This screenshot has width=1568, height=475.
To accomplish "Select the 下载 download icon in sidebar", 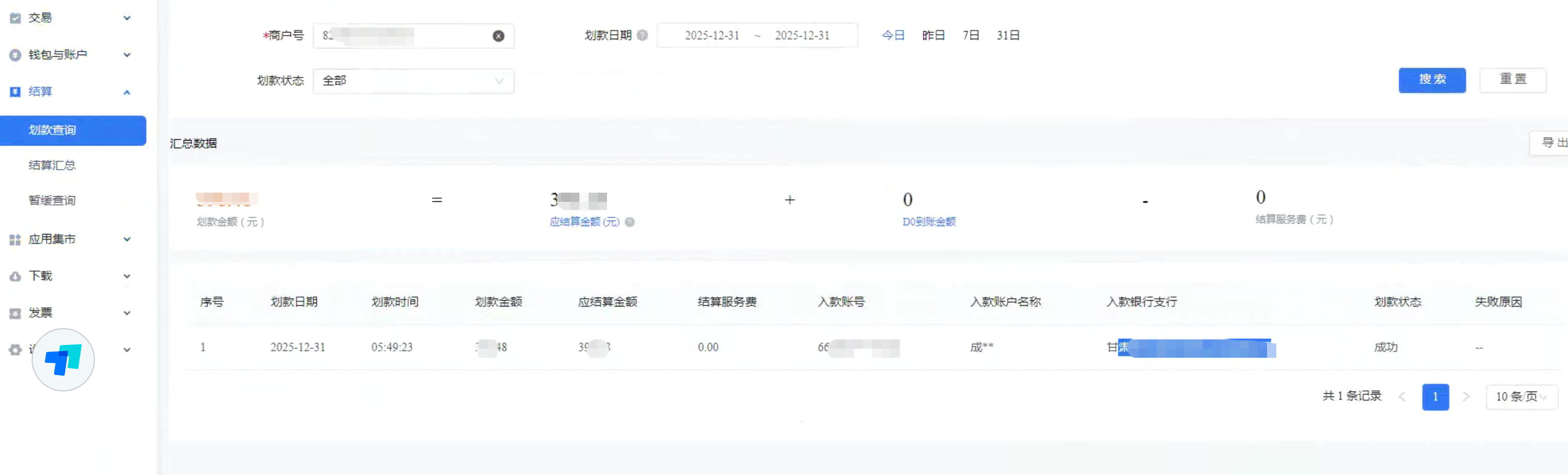I will 15,276.
